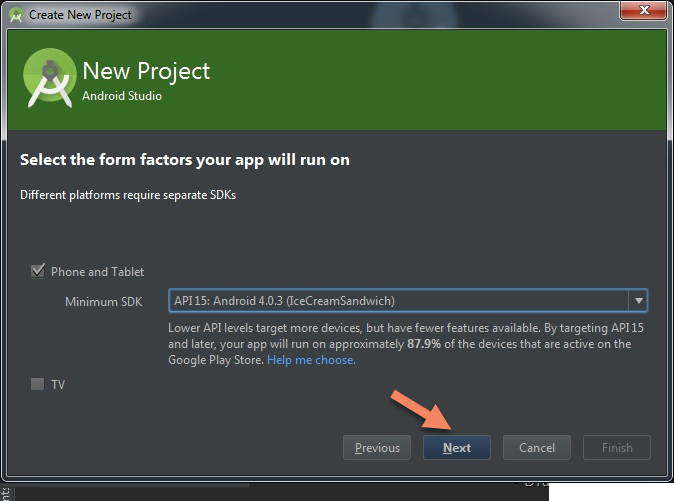This screenshot has height=501, width=674.
Task: Click the Minimum SDK dropdown arrow
Action: pyautogui.click(x=637, y=301)
